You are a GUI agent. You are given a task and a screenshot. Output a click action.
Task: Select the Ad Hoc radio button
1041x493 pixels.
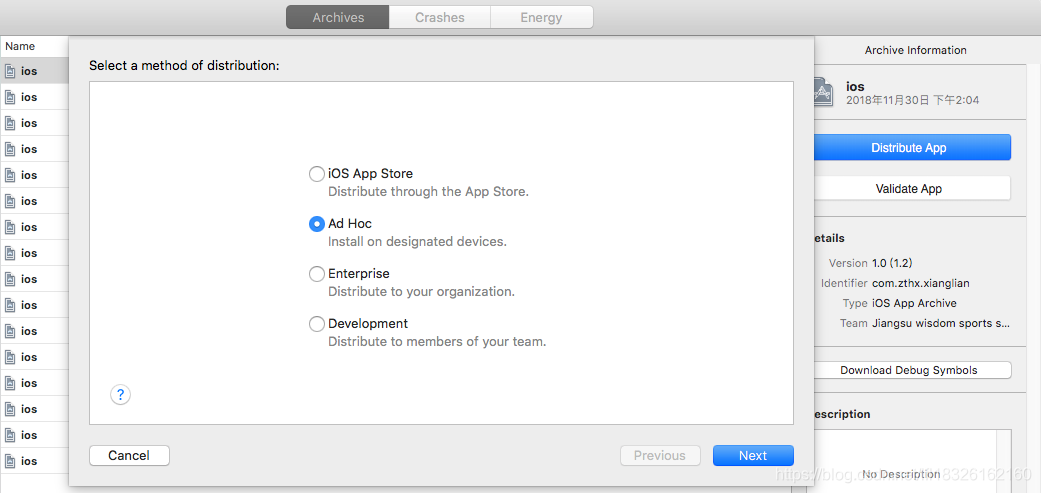click(x=317, y=224)
